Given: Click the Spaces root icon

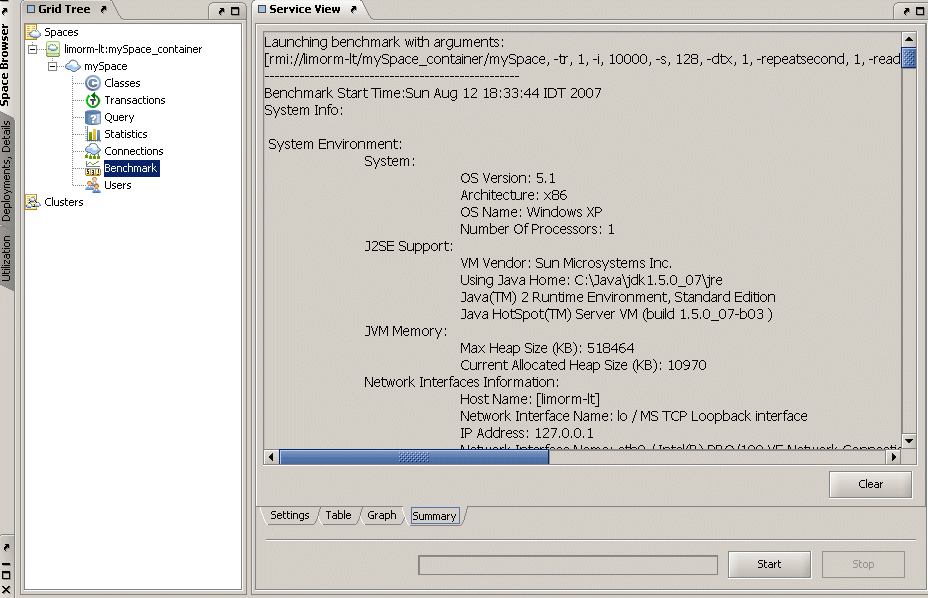Looking at the screenshot, I should (32, 32).
